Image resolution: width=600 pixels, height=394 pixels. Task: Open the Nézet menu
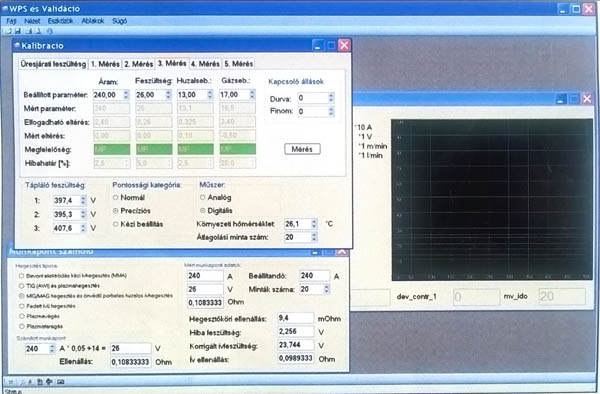(32, 21)
